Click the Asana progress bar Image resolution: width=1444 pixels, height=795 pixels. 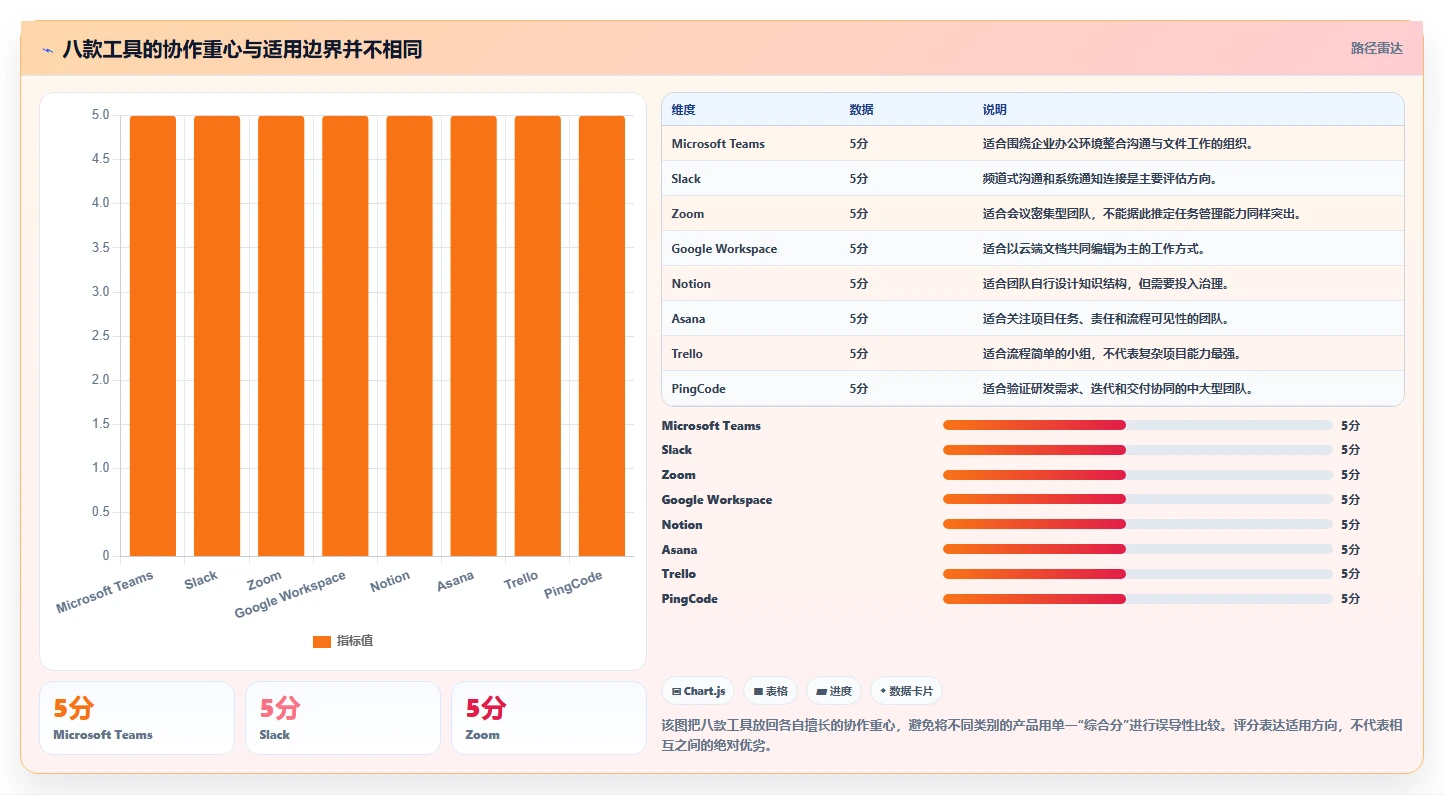pos(1138,549)
